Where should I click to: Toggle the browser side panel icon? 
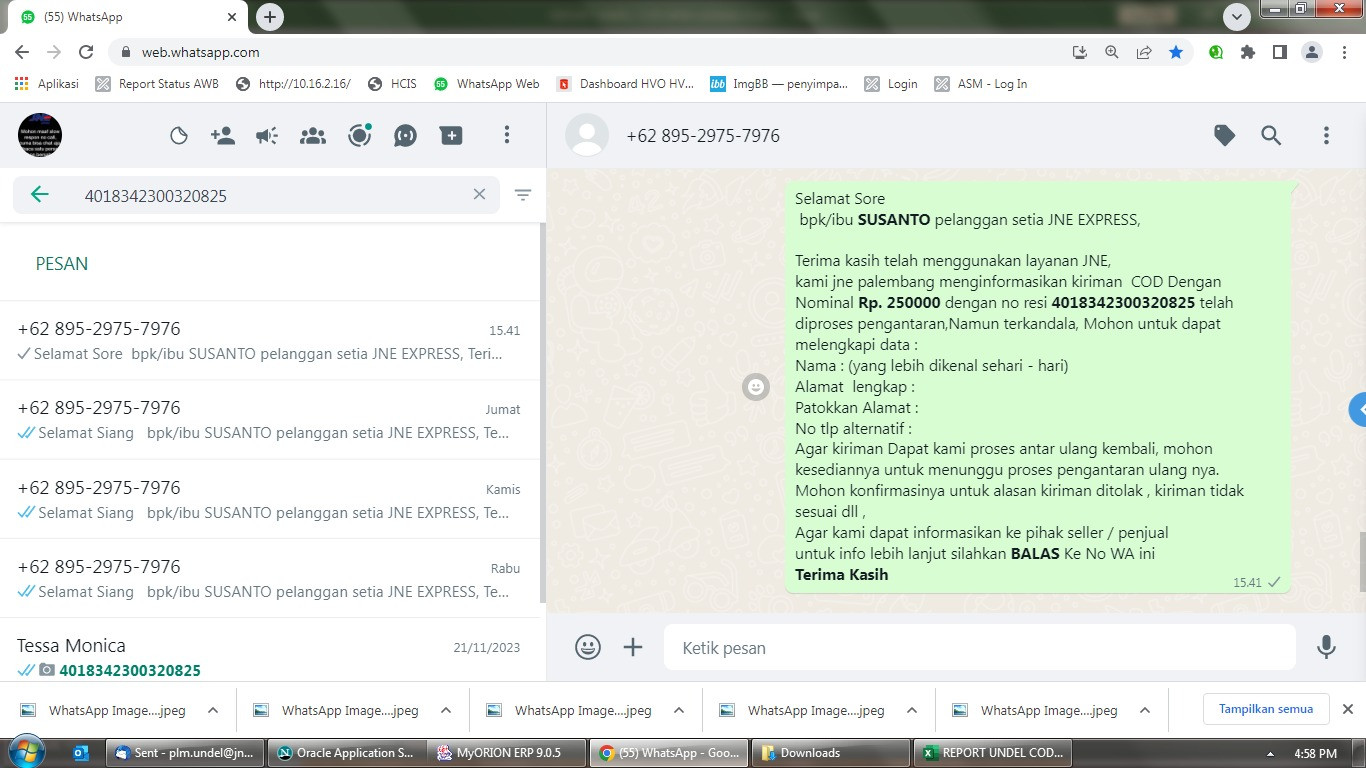(1279, 52)
